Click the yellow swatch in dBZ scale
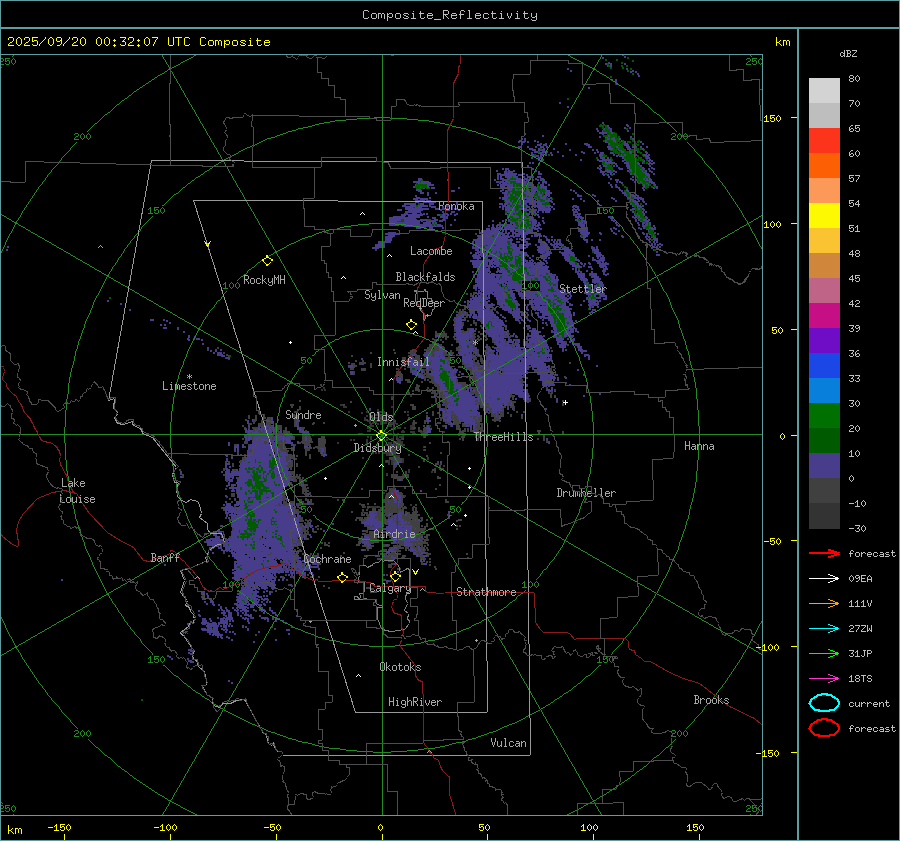The width and height of the screenshot is (900, 841). [824, 215]
